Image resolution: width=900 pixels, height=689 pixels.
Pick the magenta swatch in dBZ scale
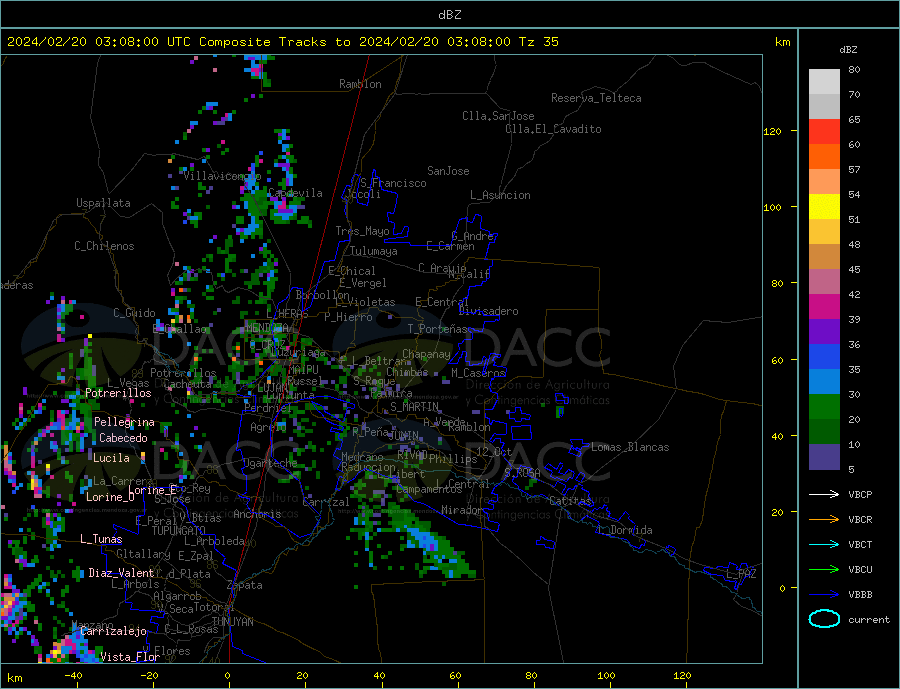(x=824, y=307)
